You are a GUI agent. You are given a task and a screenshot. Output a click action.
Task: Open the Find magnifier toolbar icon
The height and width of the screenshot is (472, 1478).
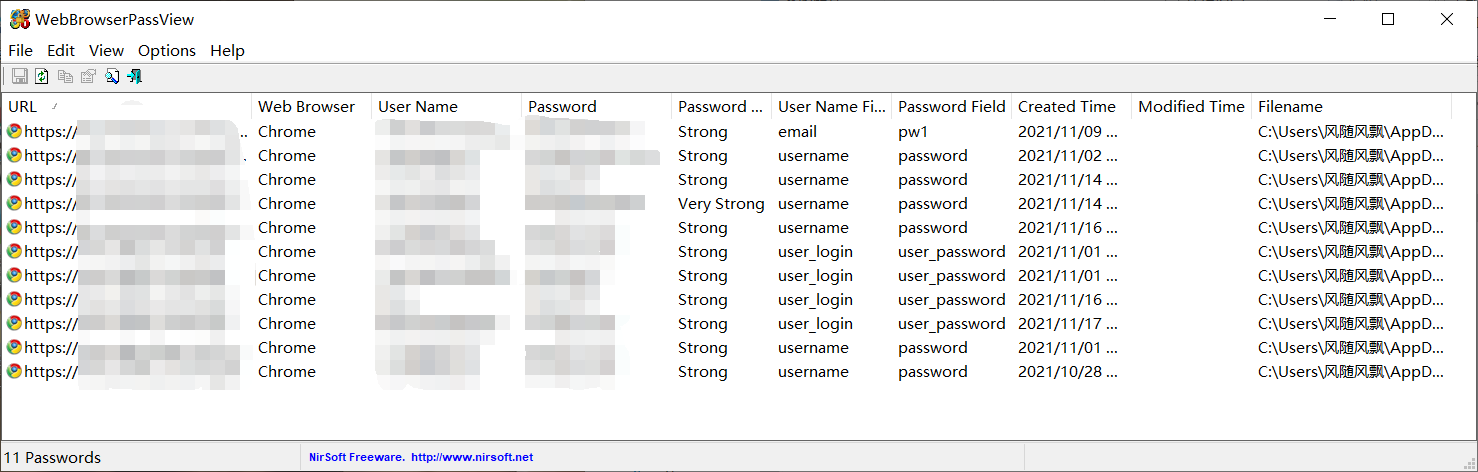click(112, 76)
